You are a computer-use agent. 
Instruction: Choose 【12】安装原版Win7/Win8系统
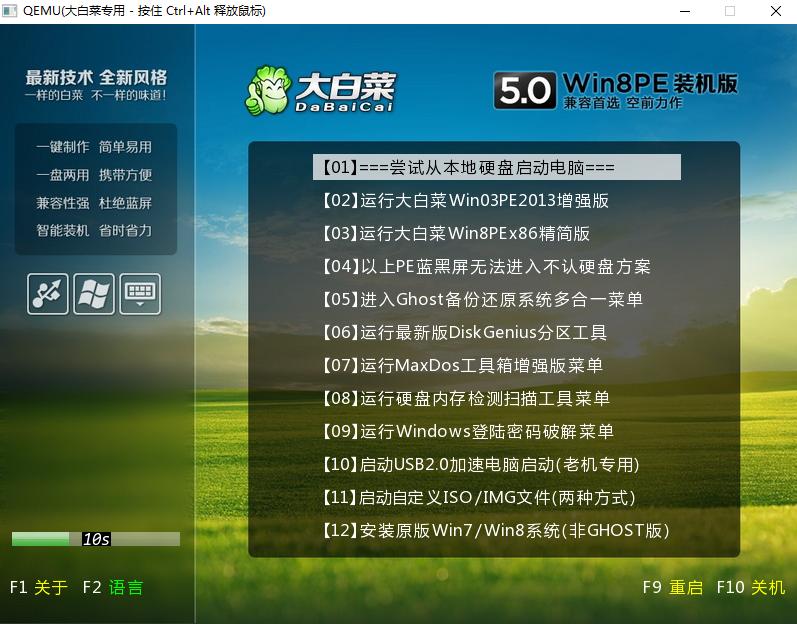click(x=496, y=531)
